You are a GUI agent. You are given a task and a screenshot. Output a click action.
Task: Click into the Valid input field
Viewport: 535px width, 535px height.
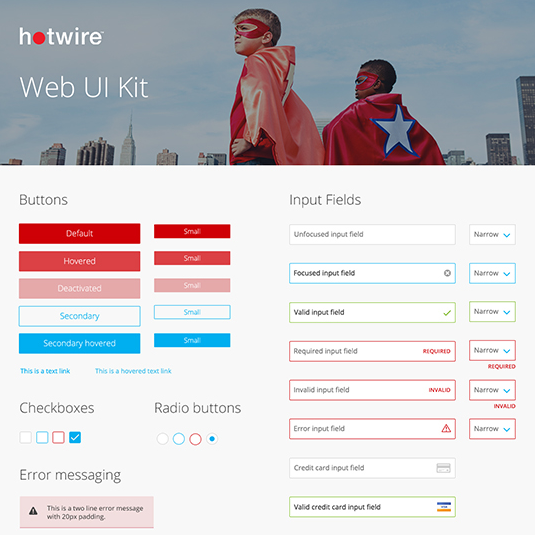pos(372,312)
